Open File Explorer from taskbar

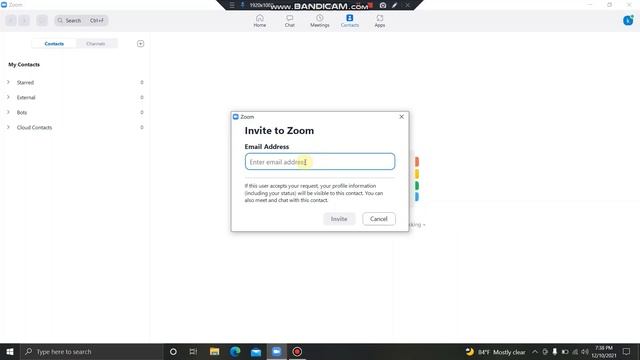point(214,351)
